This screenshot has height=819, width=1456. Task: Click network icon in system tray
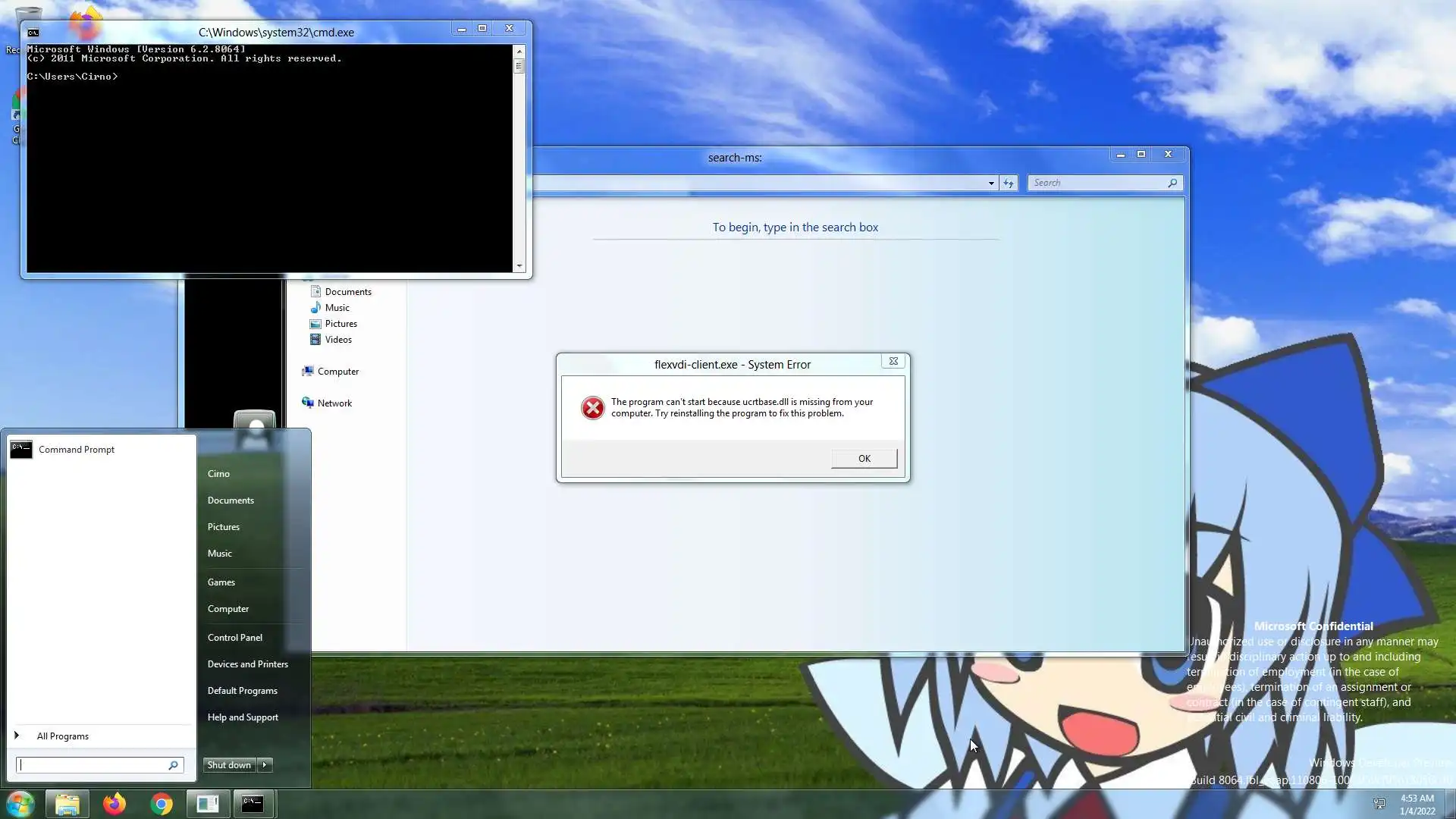pyautogui.click(x=1379, y=803)
